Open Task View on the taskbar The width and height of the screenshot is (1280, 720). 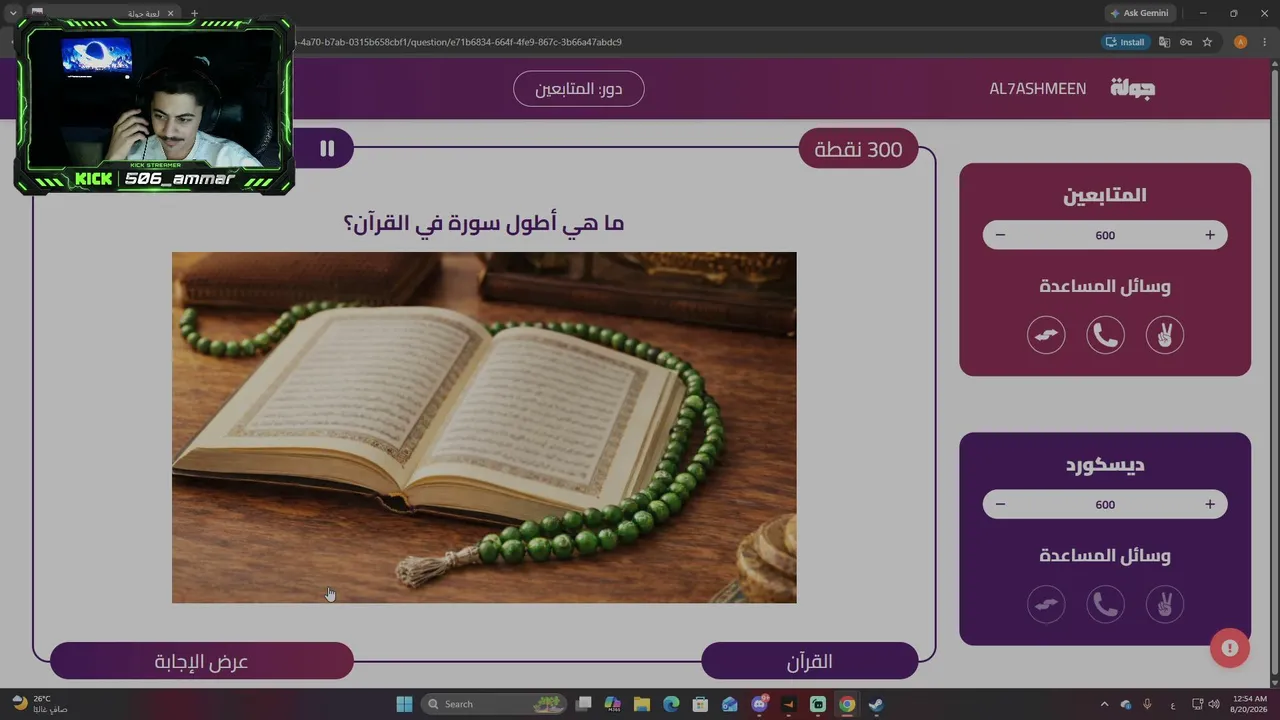click(584, 704)
